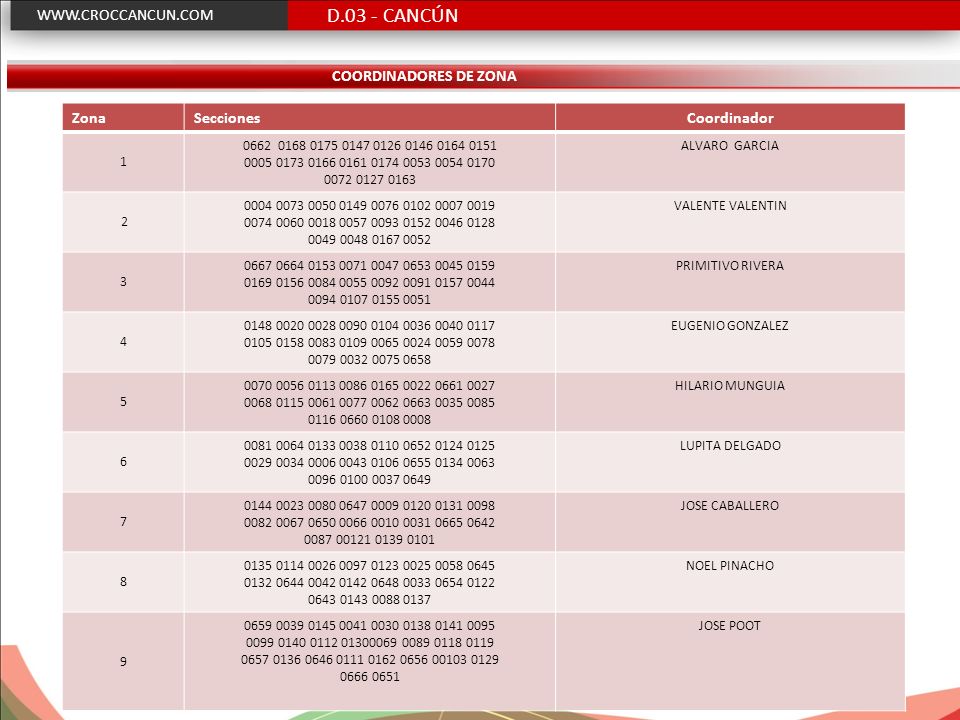Click sections line starting 0005 0173 0166
The image size is (960, 720).
[370, 163]
